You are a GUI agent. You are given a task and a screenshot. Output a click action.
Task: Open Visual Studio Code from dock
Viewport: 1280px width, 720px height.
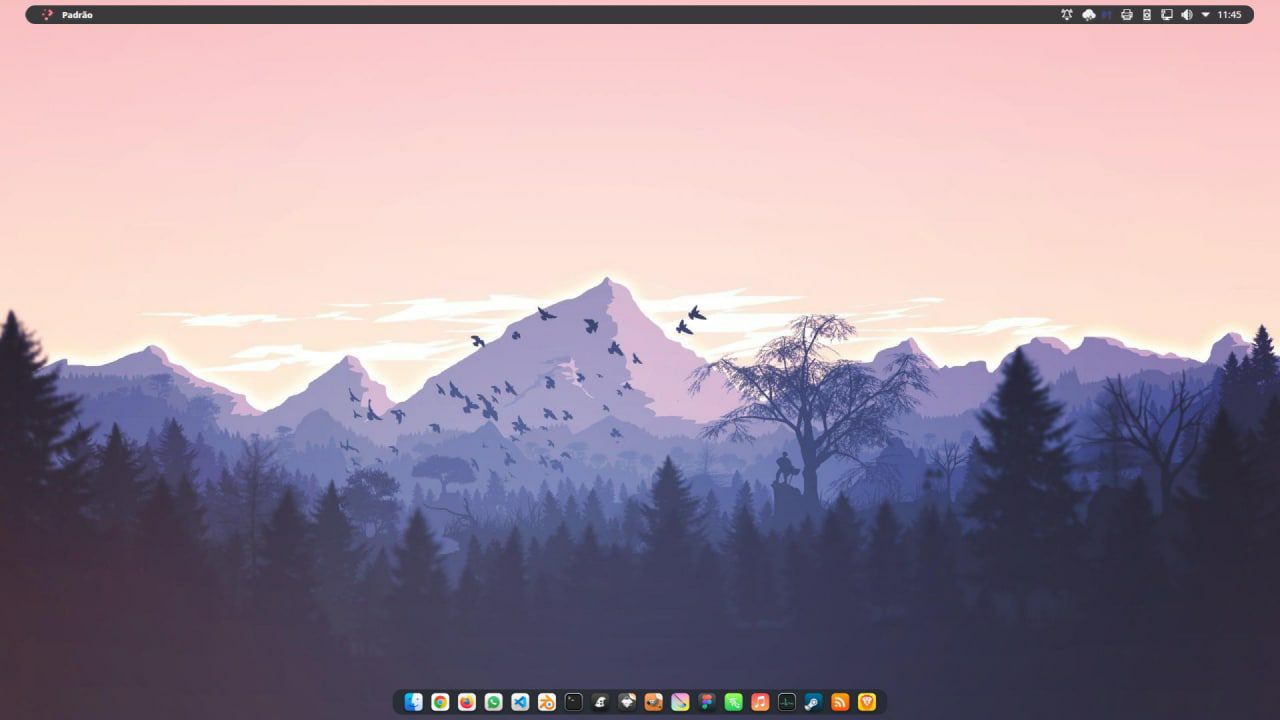click(520, 702)
